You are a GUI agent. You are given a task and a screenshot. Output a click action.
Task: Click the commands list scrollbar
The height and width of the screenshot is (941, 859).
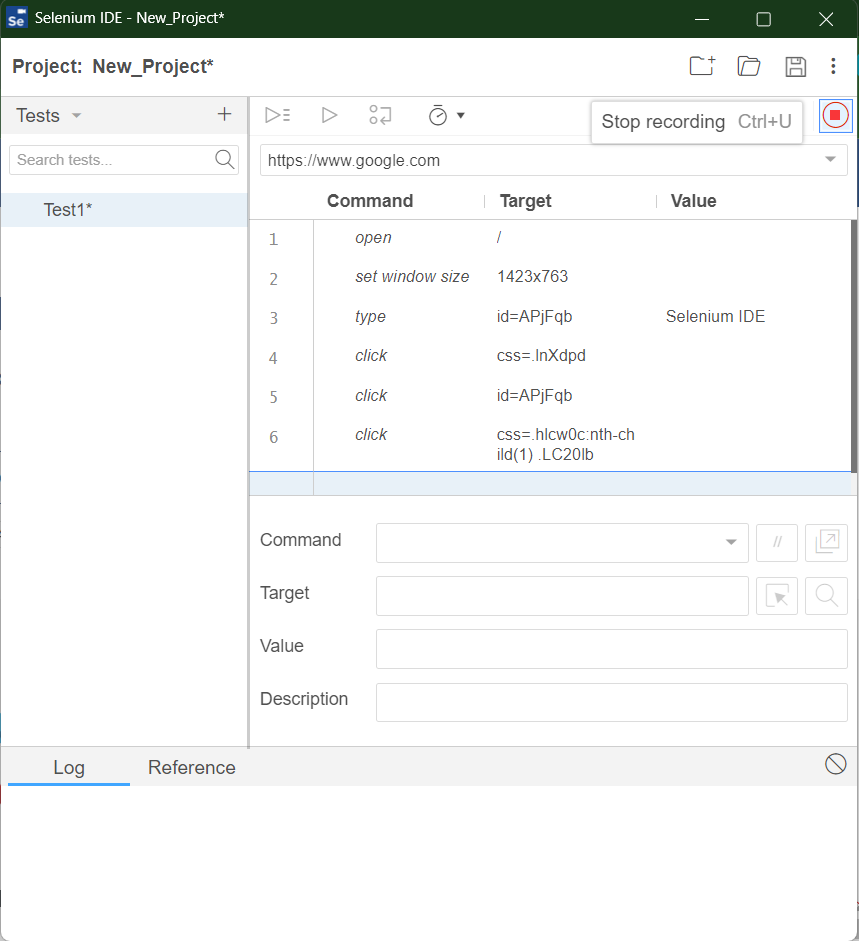854,346
